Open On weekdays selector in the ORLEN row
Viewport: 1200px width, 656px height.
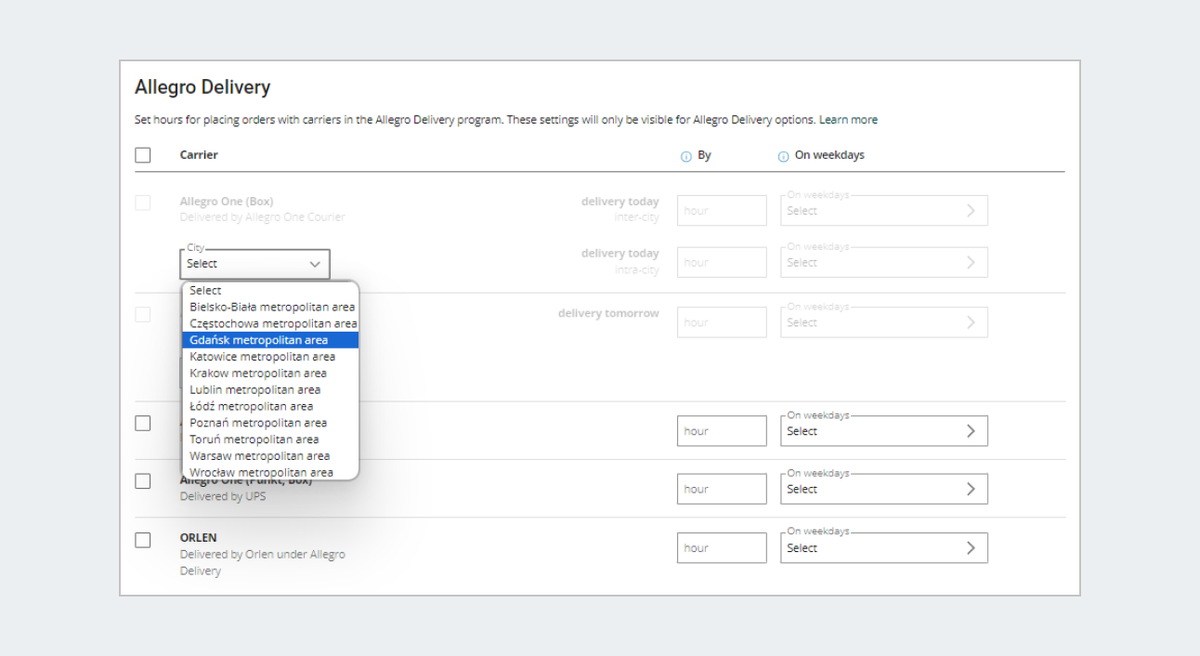pyautogui.click(x=884, y=548)
